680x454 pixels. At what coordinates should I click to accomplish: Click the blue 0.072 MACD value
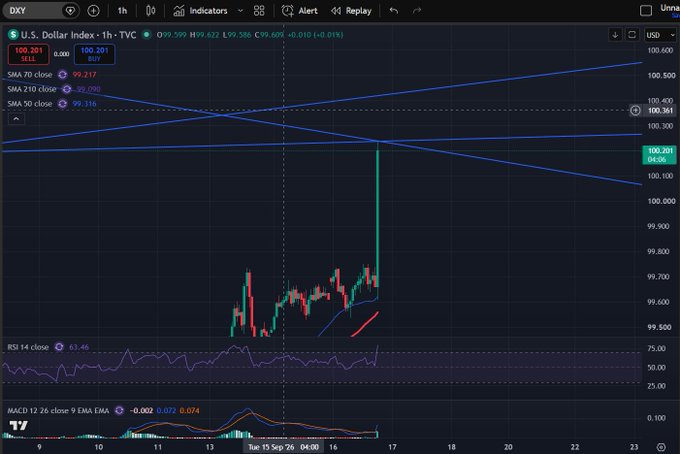[x=166, y=410]
